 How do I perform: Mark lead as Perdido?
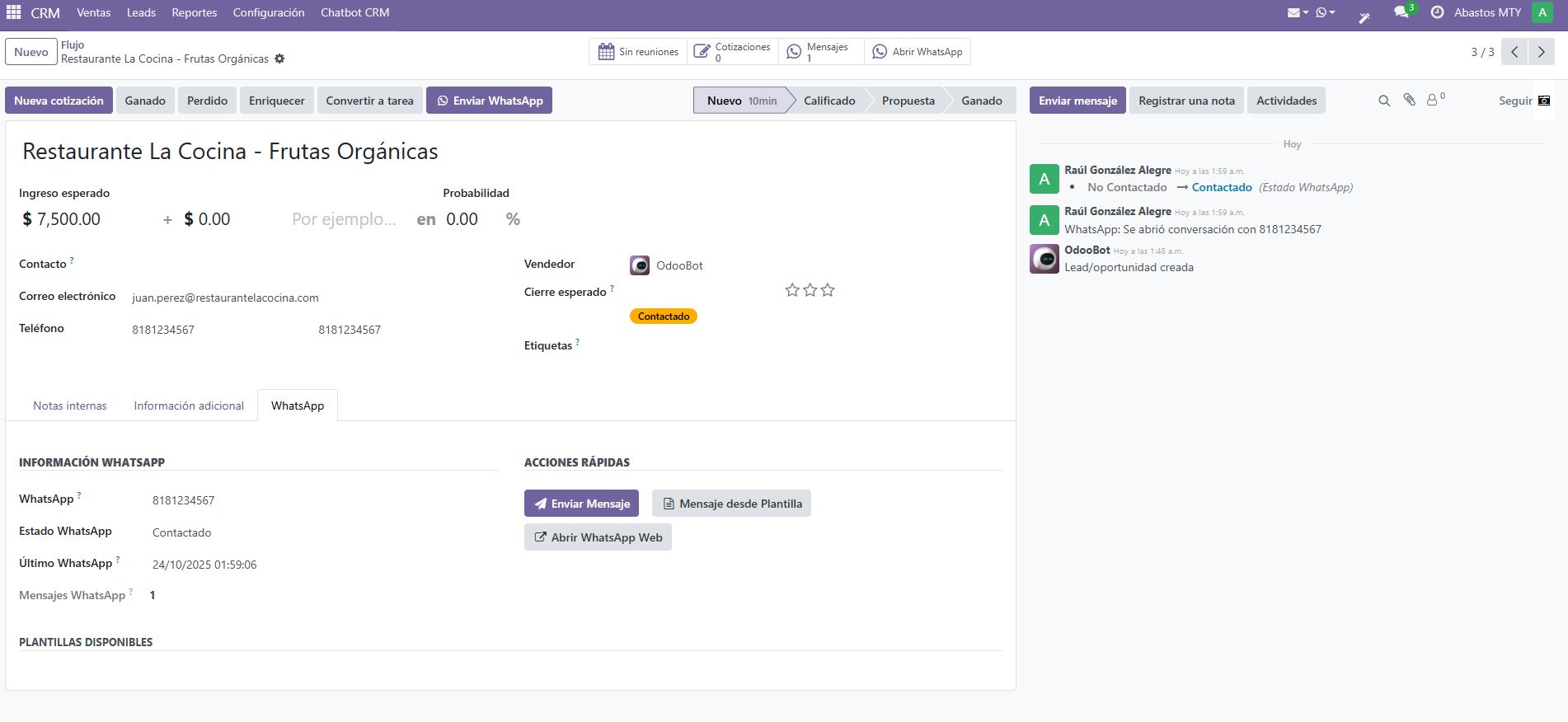click(x=207, y=101)
